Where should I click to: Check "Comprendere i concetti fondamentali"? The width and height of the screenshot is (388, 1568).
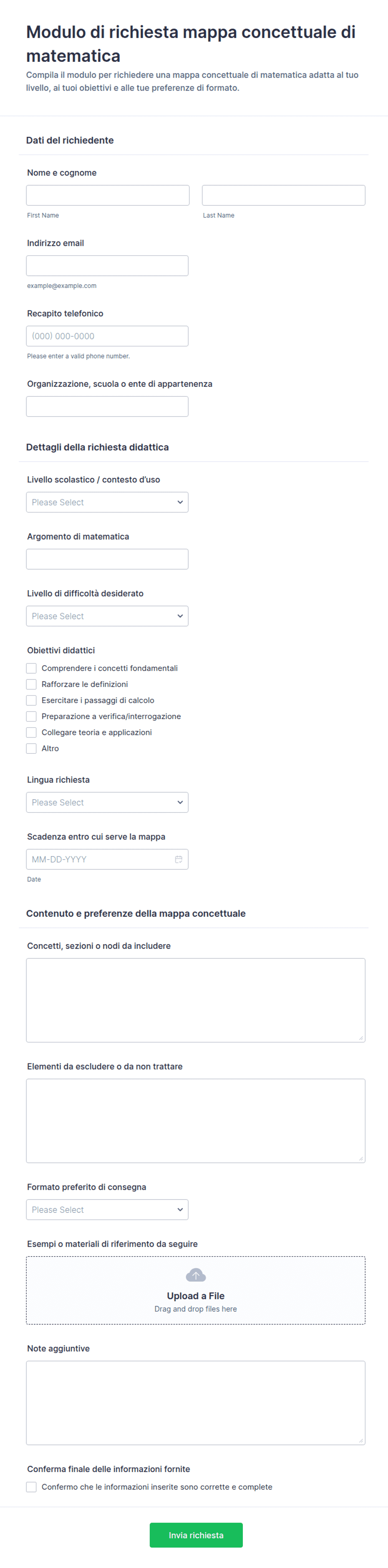32,668
